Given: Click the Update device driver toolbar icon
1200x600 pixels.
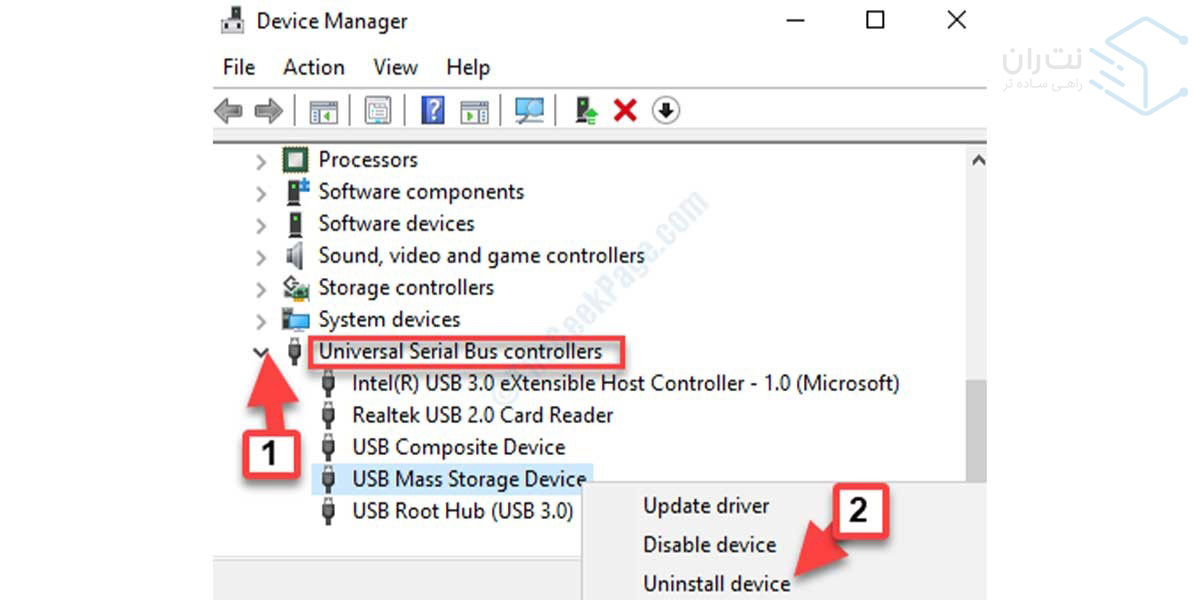Looking at the screenshot, I should click(587, 111).
